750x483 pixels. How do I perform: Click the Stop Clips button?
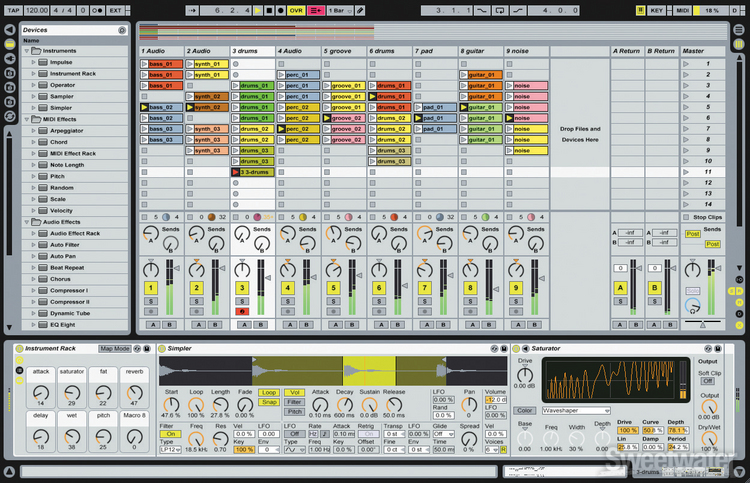pos(703,217)
